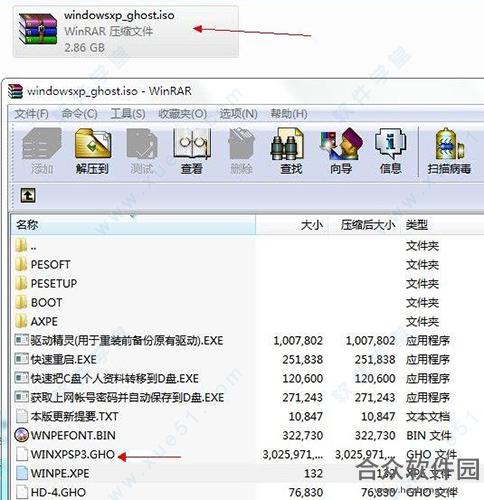The width and height of the screenshot is (484, 500).
Task: Select the windowsxp_ghost.iso file thumbnail
Action: click(38, 29)
